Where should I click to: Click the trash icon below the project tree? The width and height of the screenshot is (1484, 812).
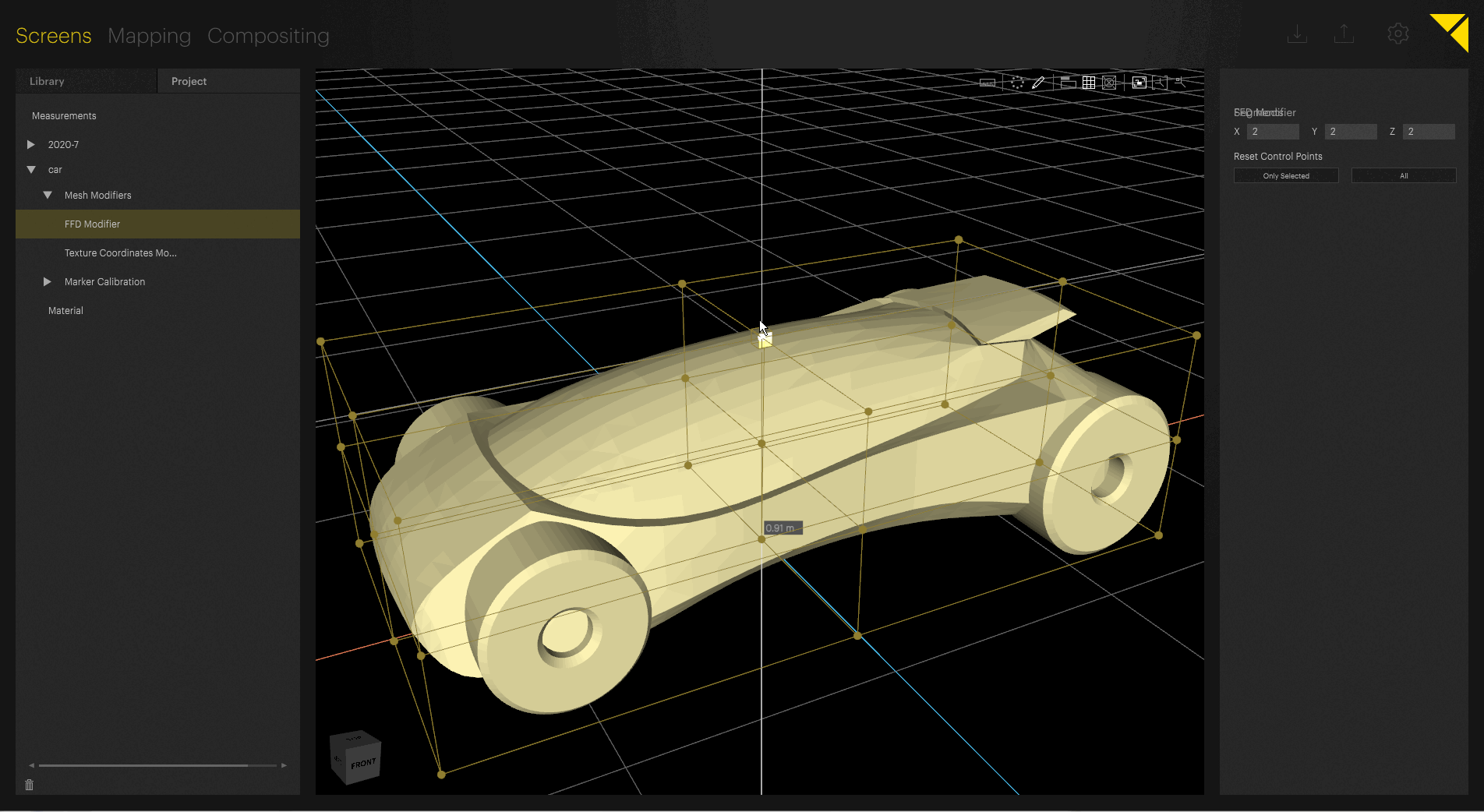point(29,785)
